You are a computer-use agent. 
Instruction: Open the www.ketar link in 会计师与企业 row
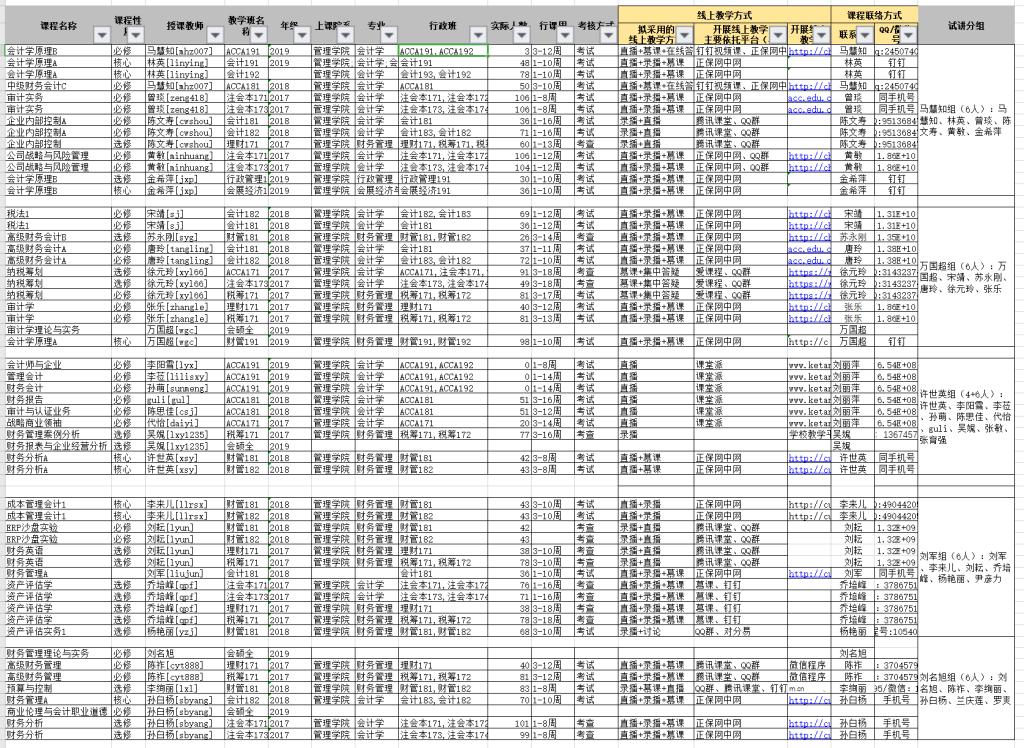808,366
